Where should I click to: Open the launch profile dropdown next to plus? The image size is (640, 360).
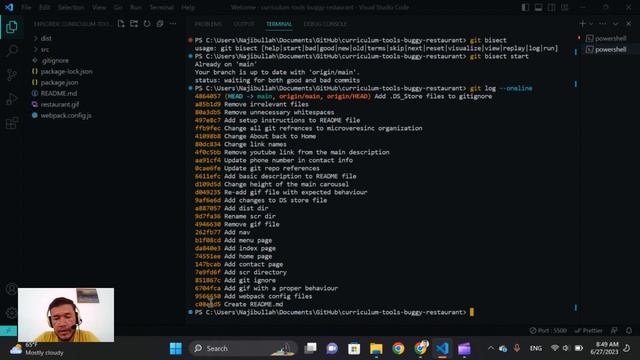coord(591,24)
